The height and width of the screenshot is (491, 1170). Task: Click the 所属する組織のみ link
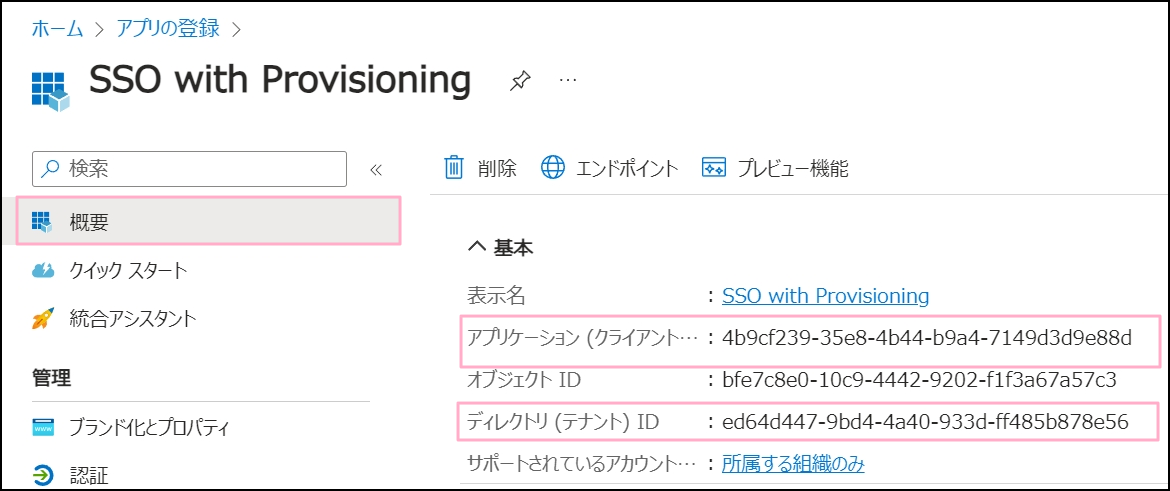tap(793, 464)
